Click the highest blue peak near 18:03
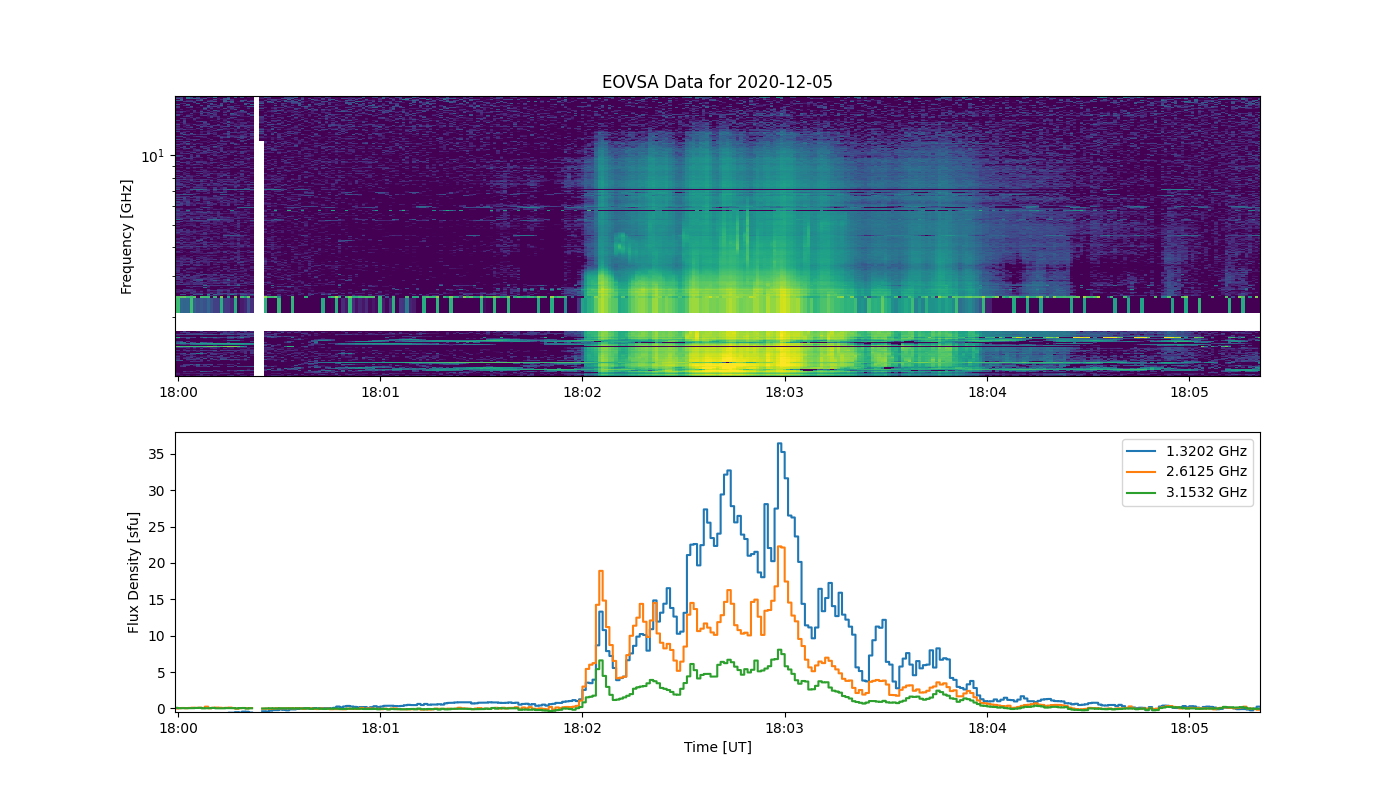The height and width of the screenshot is (800, 1400). click(x=779, y=444)
